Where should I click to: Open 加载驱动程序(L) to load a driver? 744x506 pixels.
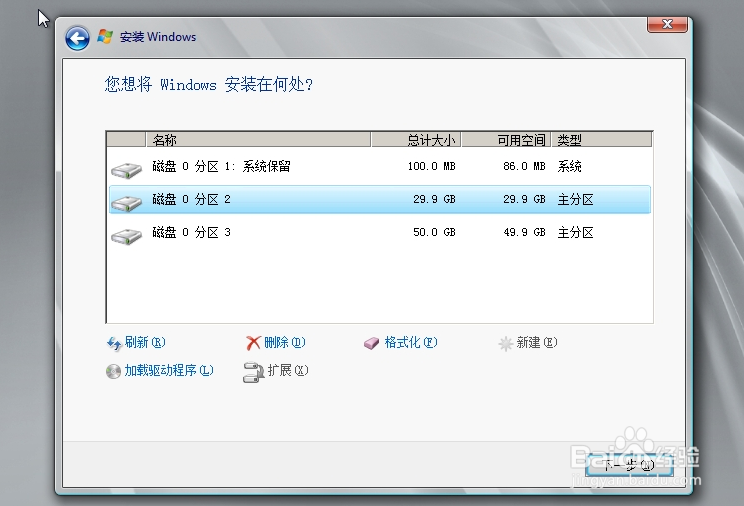(x=169, y=370)
